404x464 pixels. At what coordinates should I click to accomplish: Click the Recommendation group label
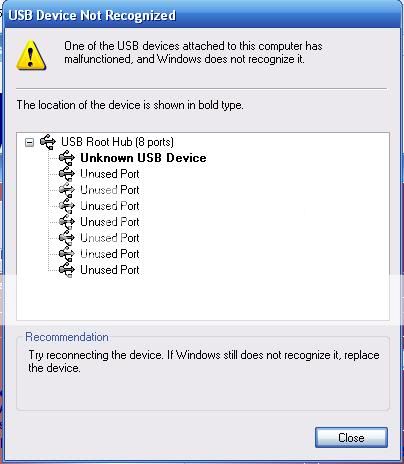[x=67, y=337]
